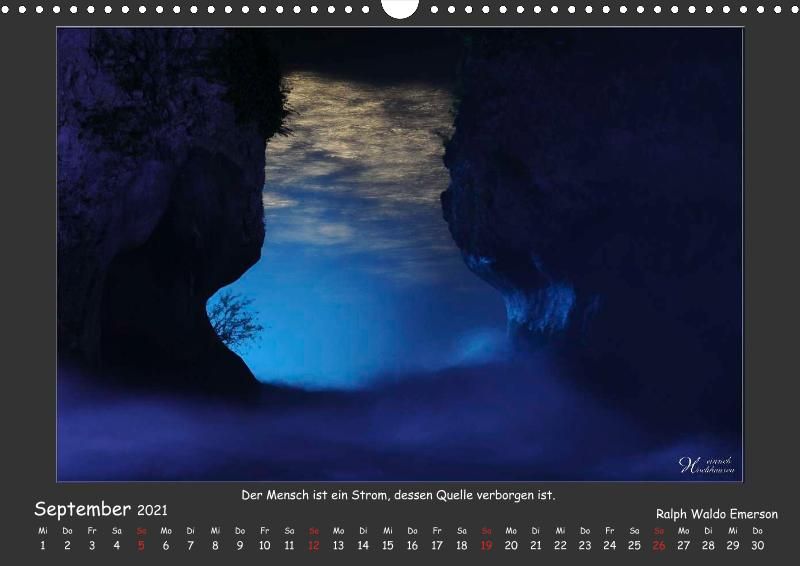Select calendar day 24
The width and height of the screenshot is (800, 566).
[610, 545]
